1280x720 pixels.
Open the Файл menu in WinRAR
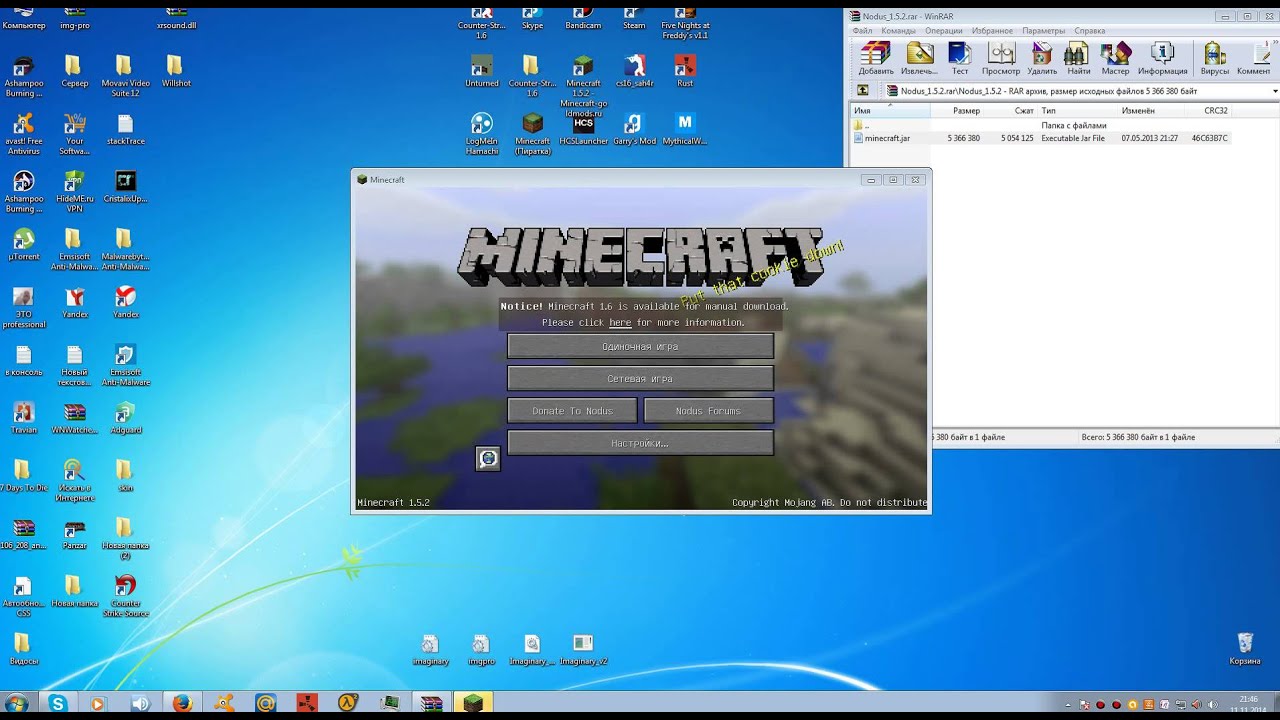pos(862,31)
